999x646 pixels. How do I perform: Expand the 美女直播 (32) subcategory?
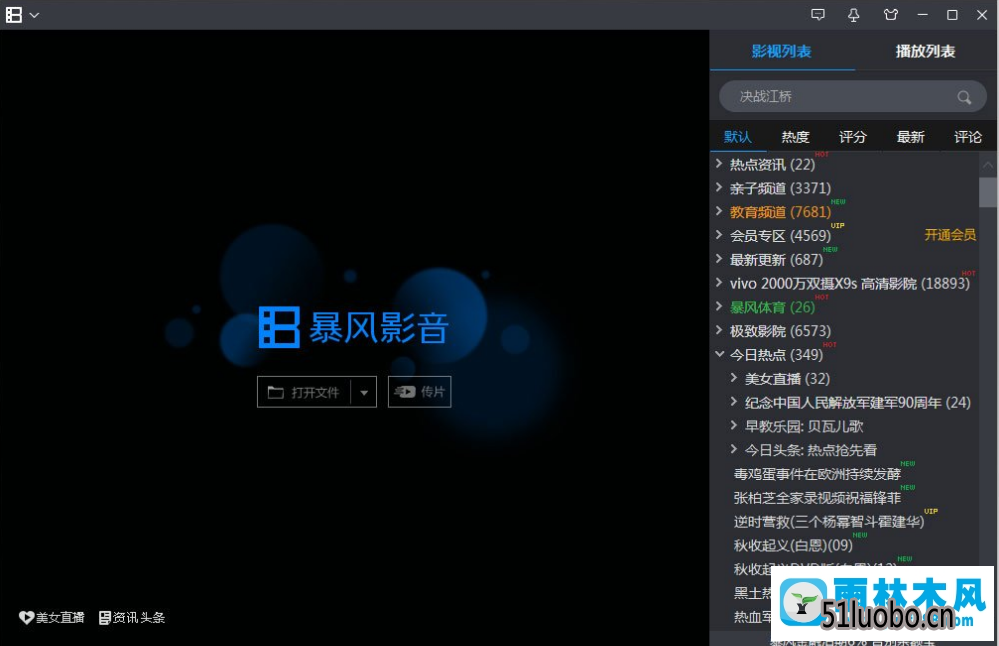734,378
